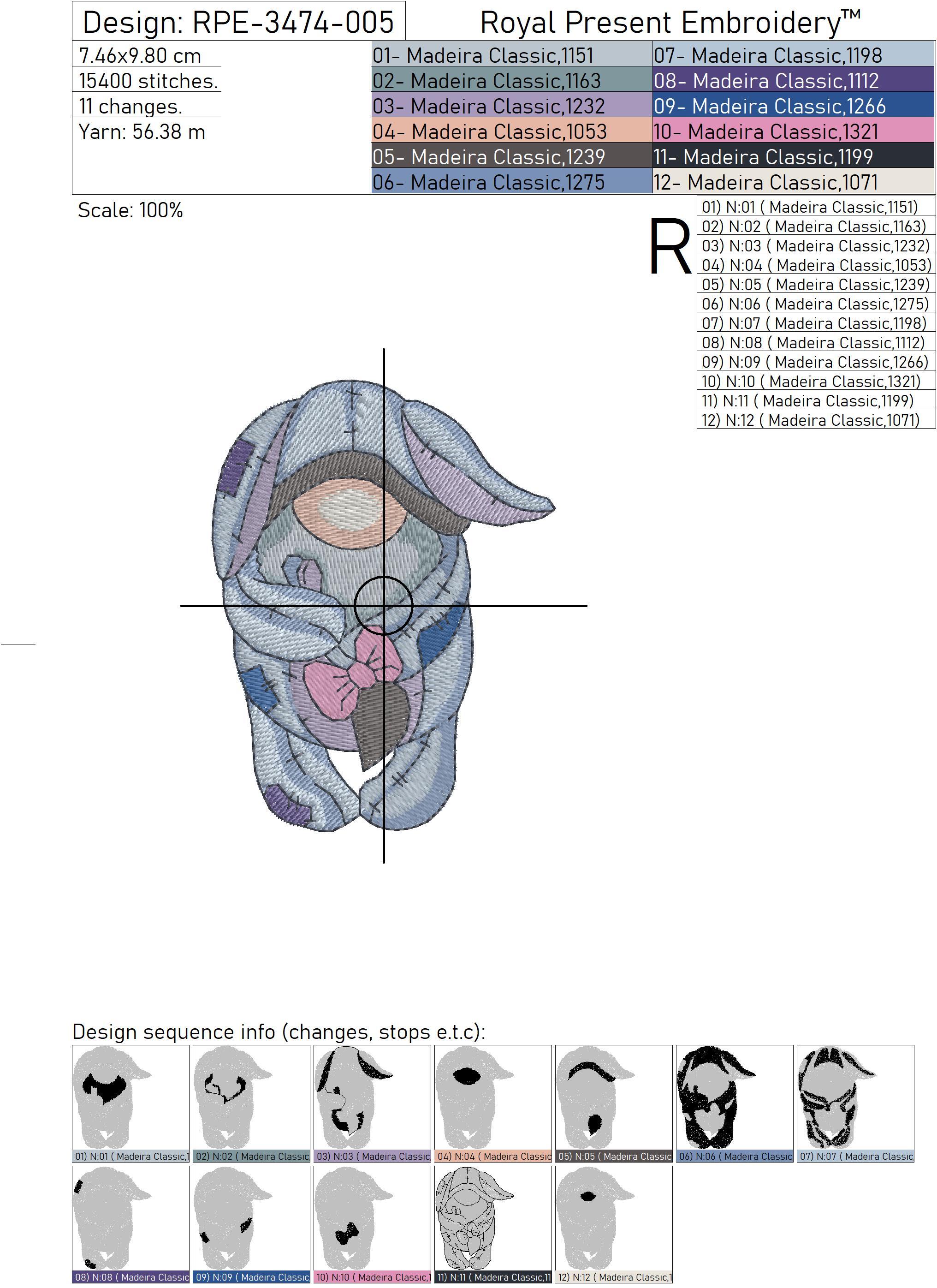Click the Scale: 100% label

(130, 210)
